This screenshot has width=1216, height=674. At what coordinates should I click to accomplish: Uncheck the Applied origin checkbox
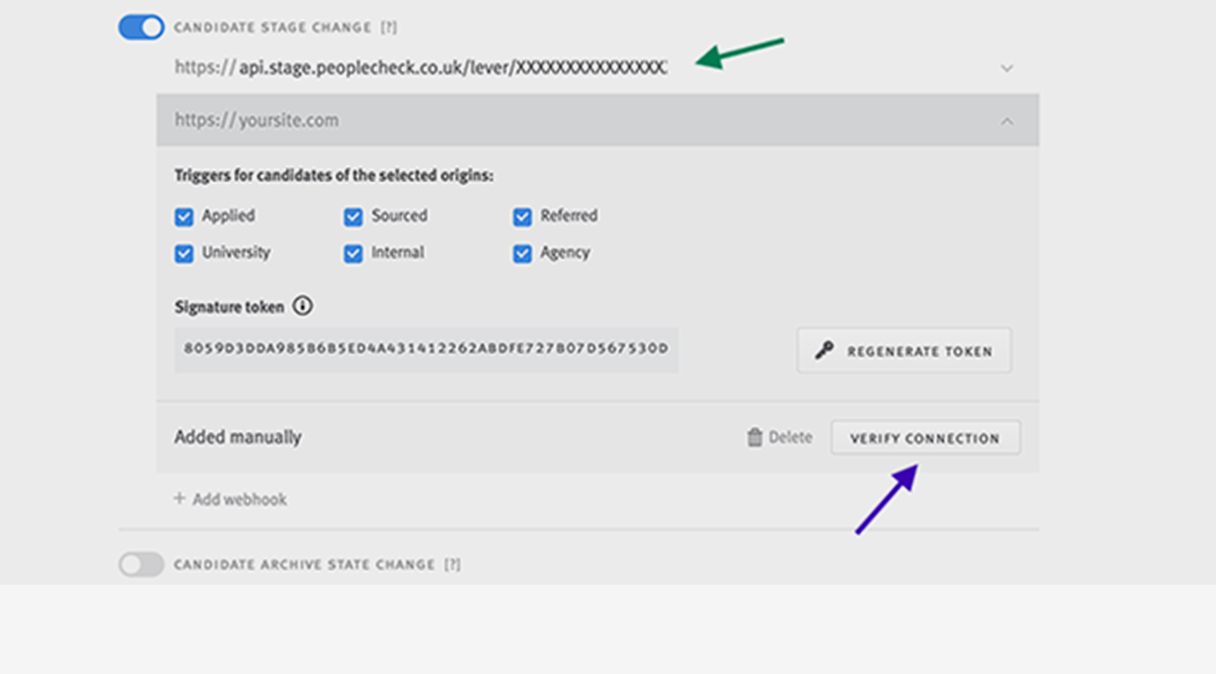[x=184, y=217]
